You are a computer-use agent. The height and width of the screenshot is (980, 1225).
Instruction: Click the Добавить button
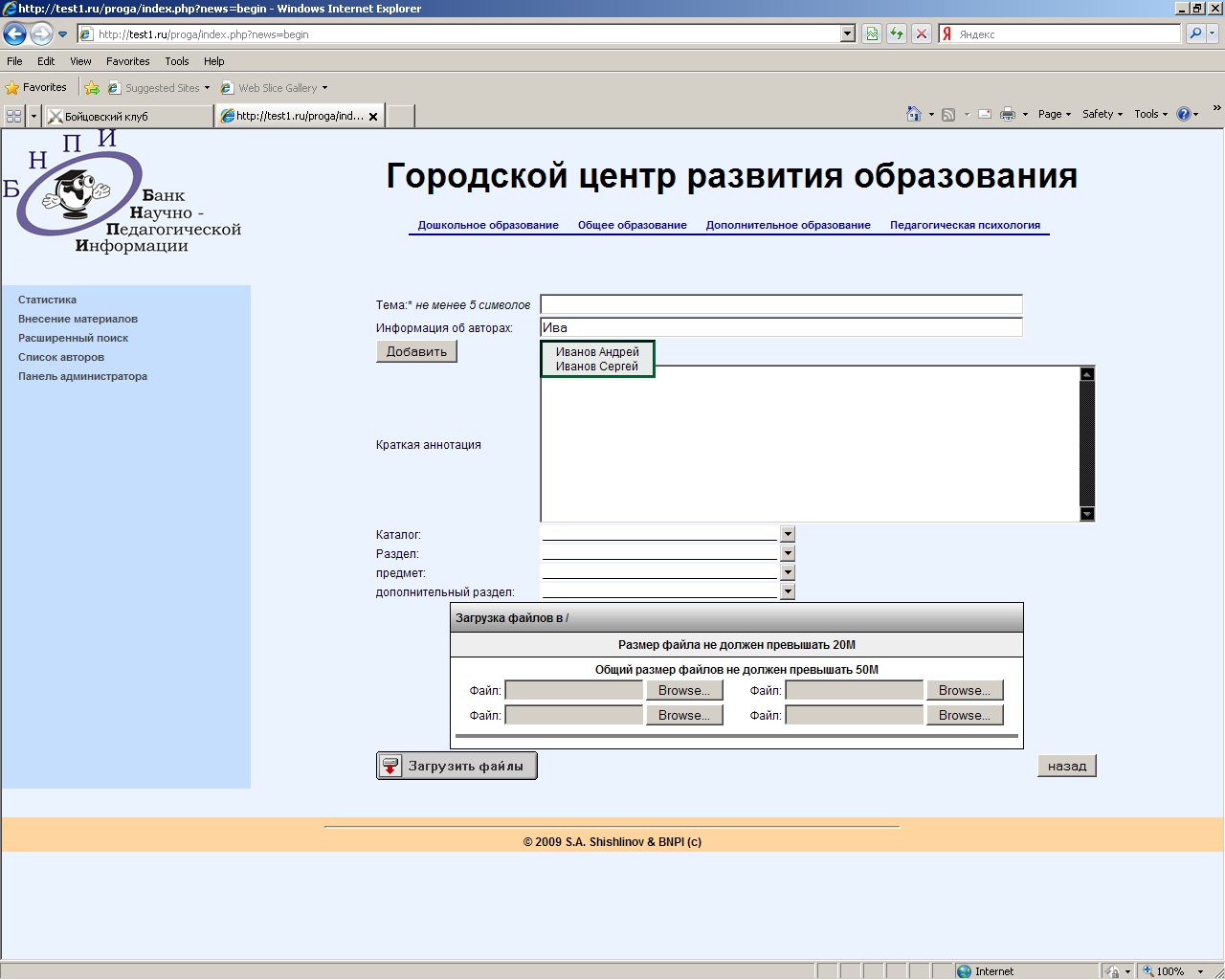click(x=416, y=351)
